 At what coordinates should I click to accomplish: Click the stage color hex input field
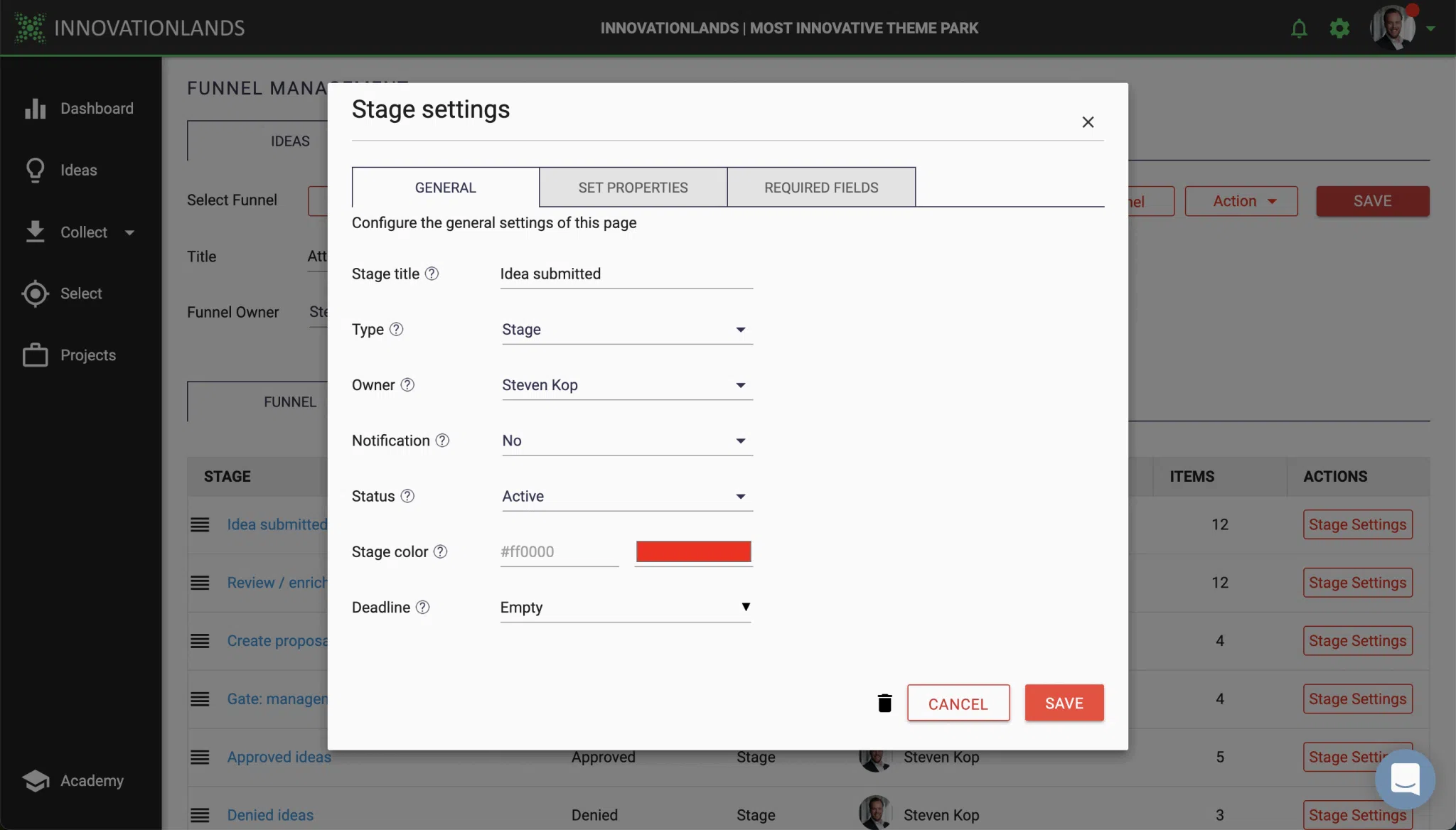point(560,552)
